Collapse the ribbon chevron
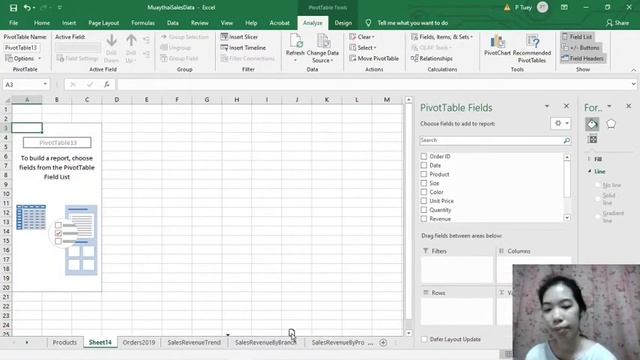This screenshot has height=360, width=640. [633, 70]
